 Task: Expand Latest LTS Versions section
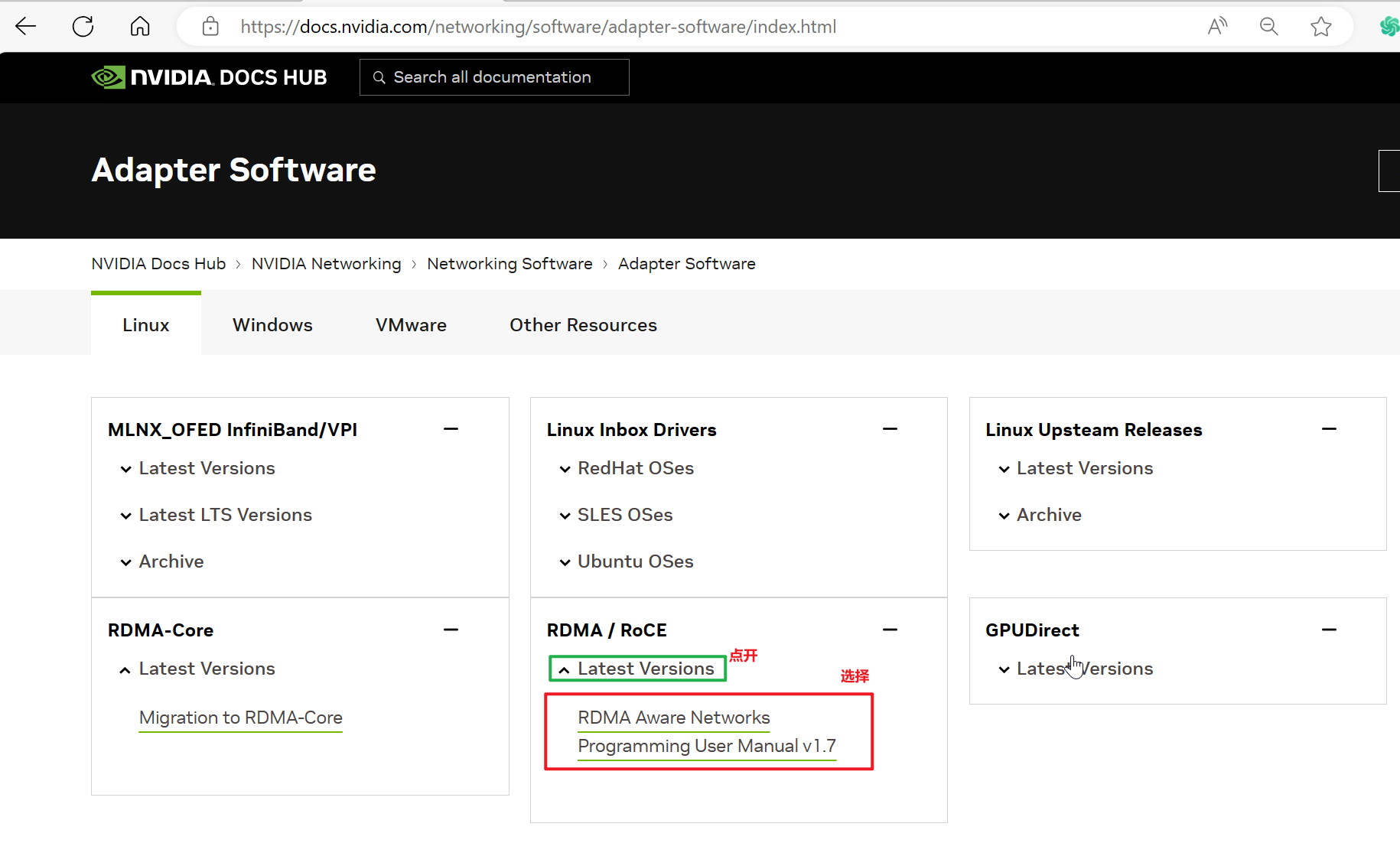click(x=217, y=515)
